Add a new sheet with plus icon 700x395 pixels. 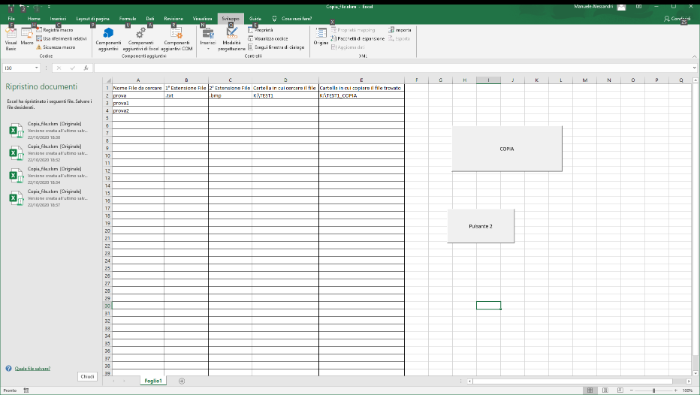[x=182, y=381]
